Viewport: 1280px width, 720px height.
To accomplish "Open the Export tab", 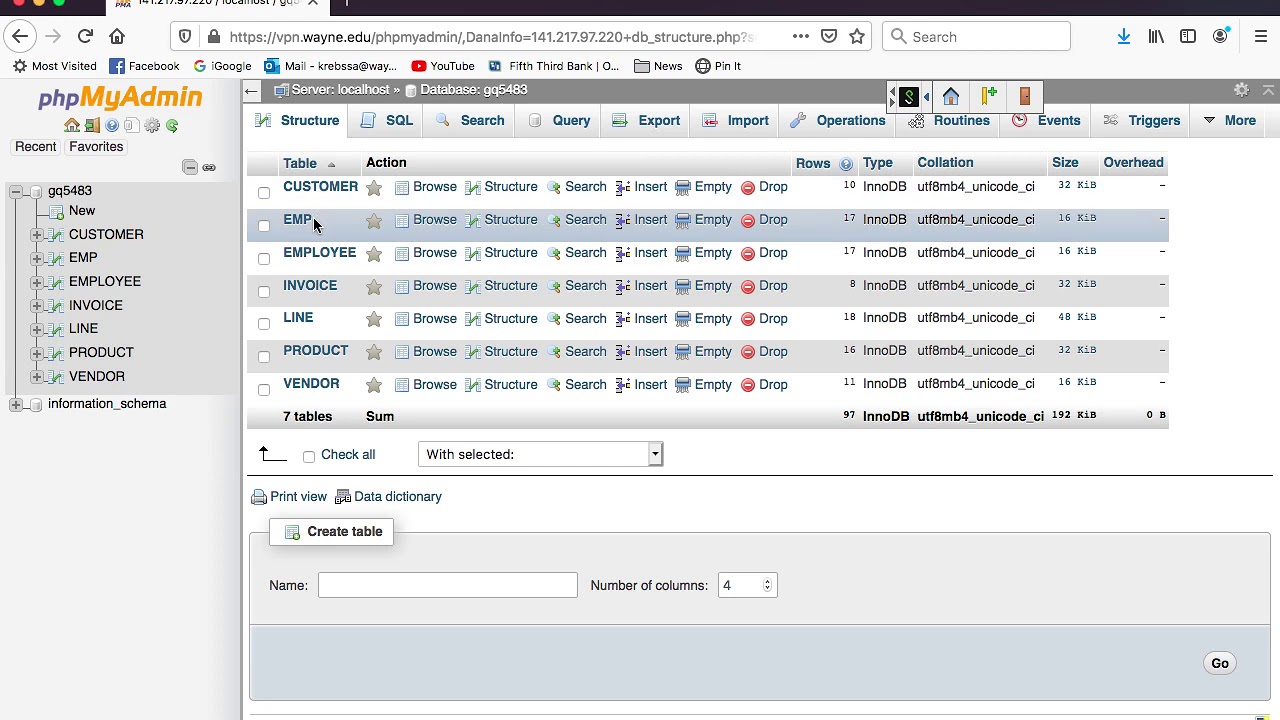I will 646,120.
